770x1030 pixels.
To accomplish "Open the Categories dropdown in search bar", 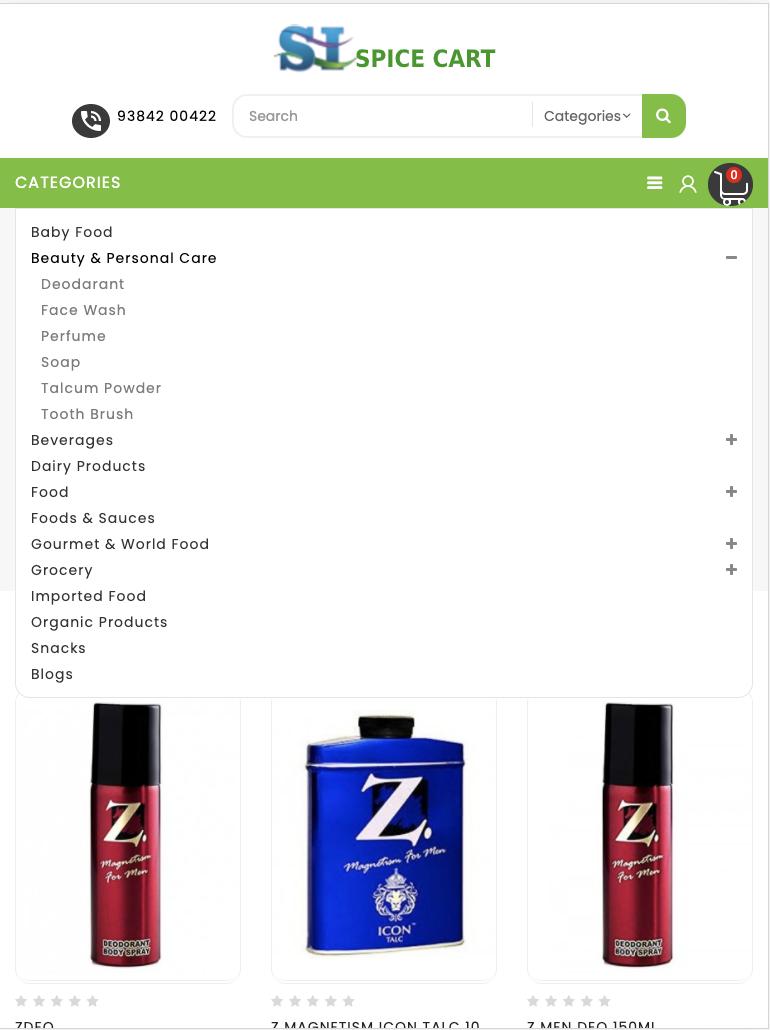I will [587, 116].
